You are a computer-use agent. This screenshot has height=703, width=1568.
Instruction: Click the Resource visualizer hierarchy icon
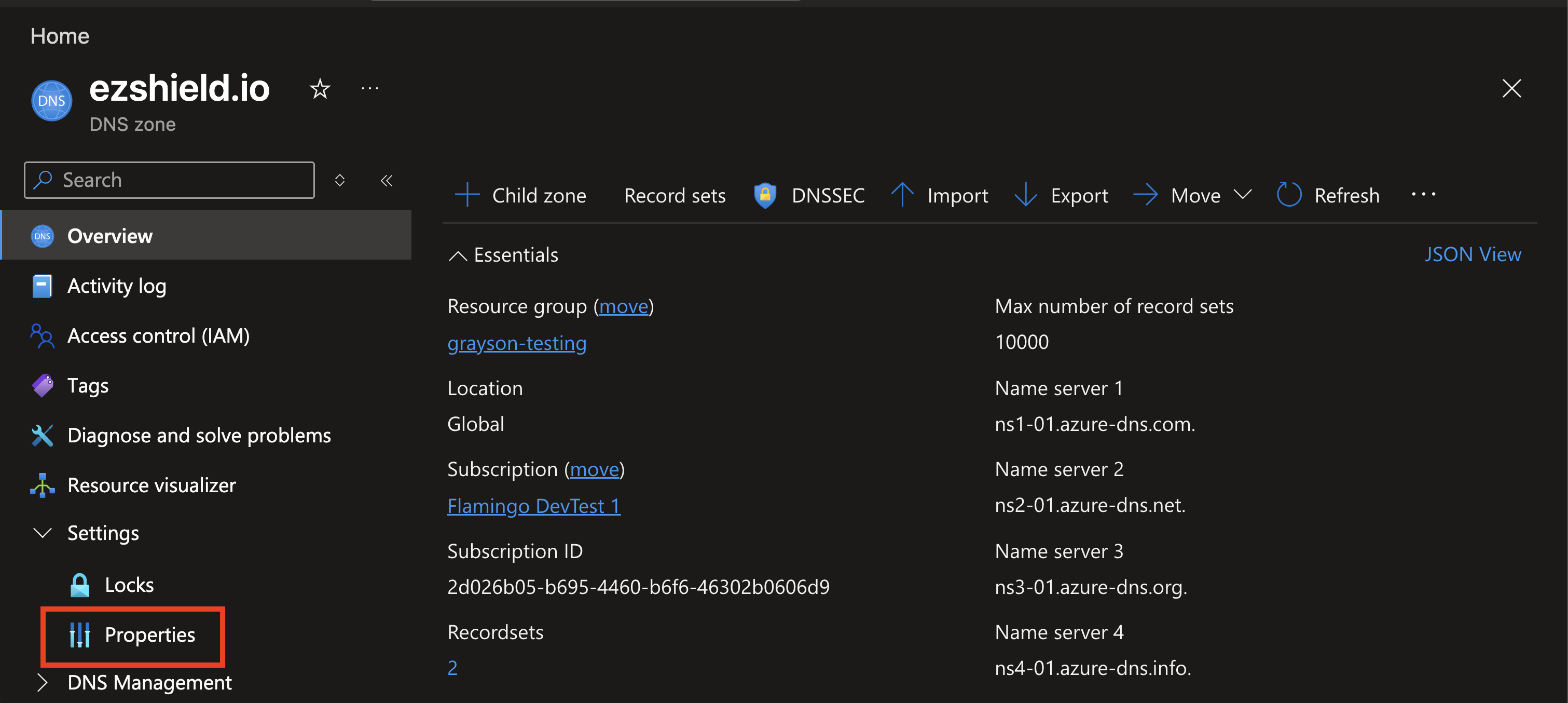[42, 485]
